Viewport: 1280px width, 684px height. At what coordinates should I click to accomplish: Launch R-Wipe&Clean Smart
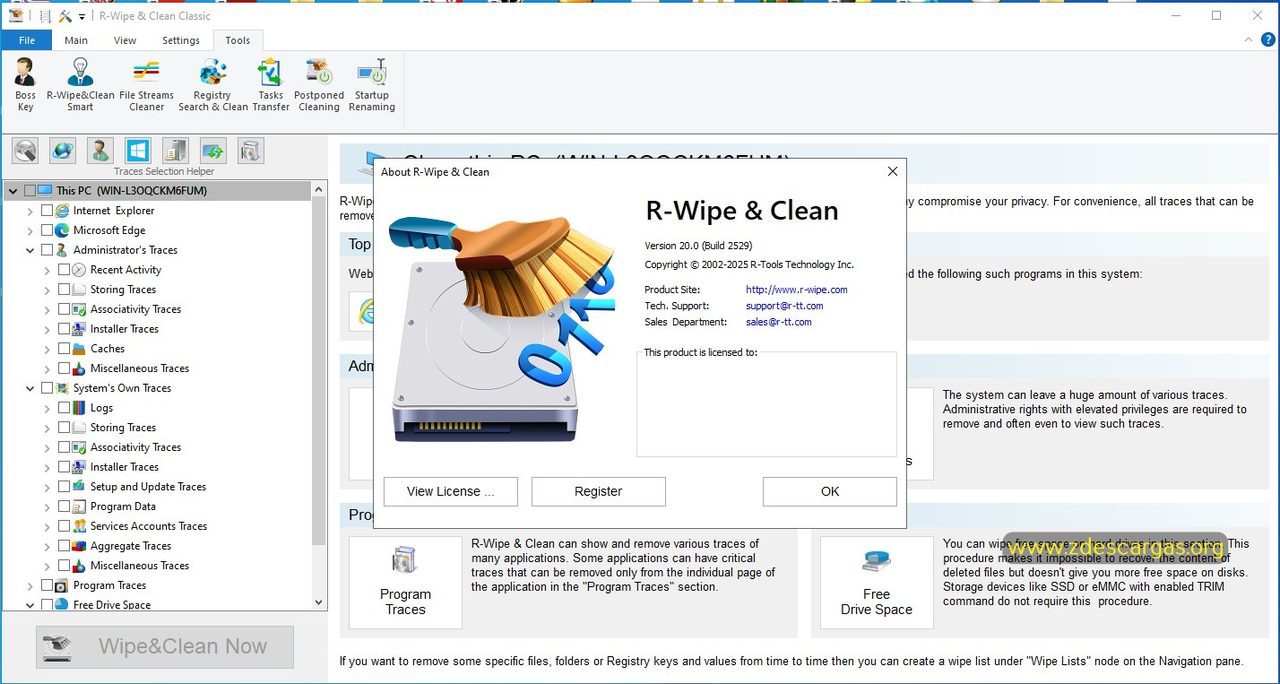pos(80,84)
